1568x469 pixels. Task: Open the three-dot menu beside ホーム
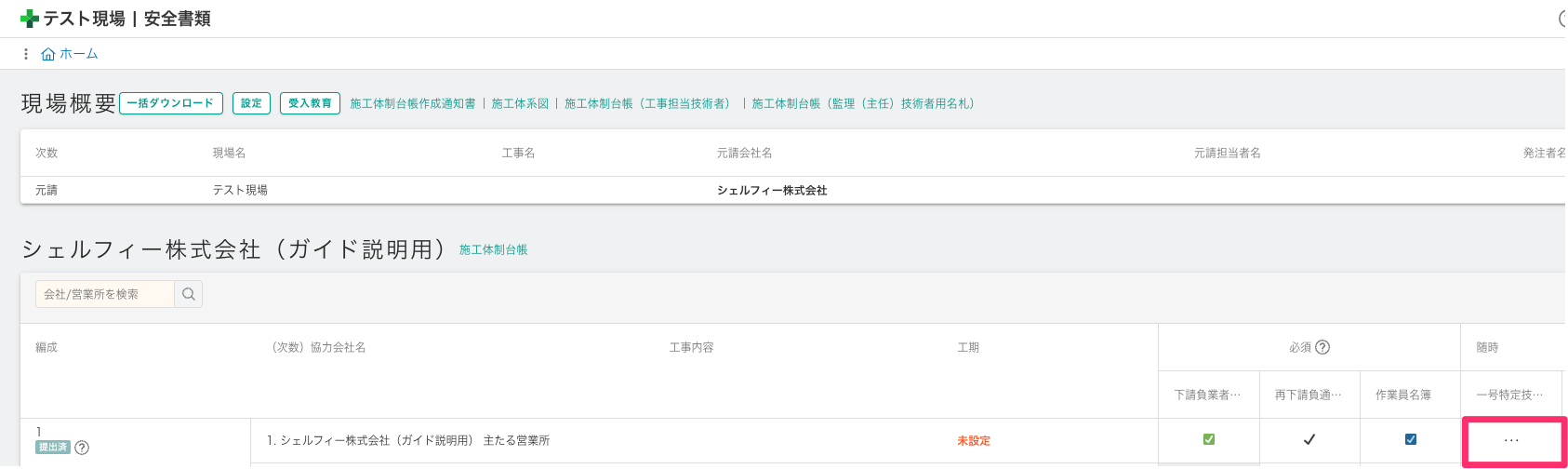point(26,54)
